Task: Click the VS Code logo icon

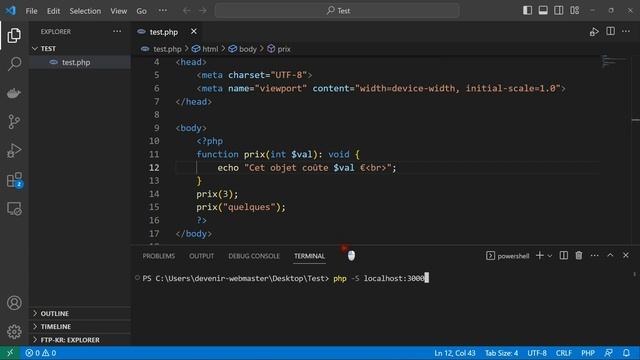Action: click(x=11, y=11)
